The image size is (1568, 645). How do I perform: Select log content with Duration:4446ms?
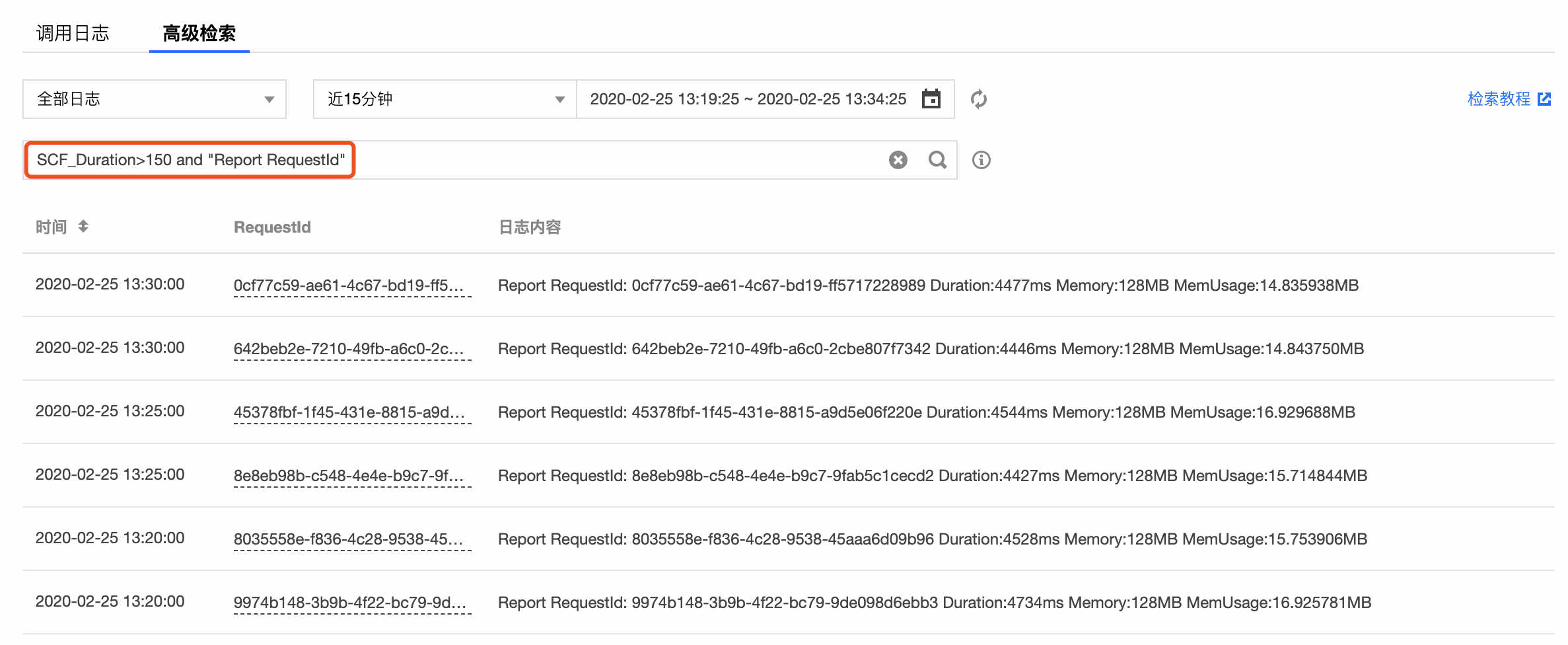[x=931, y=349]
